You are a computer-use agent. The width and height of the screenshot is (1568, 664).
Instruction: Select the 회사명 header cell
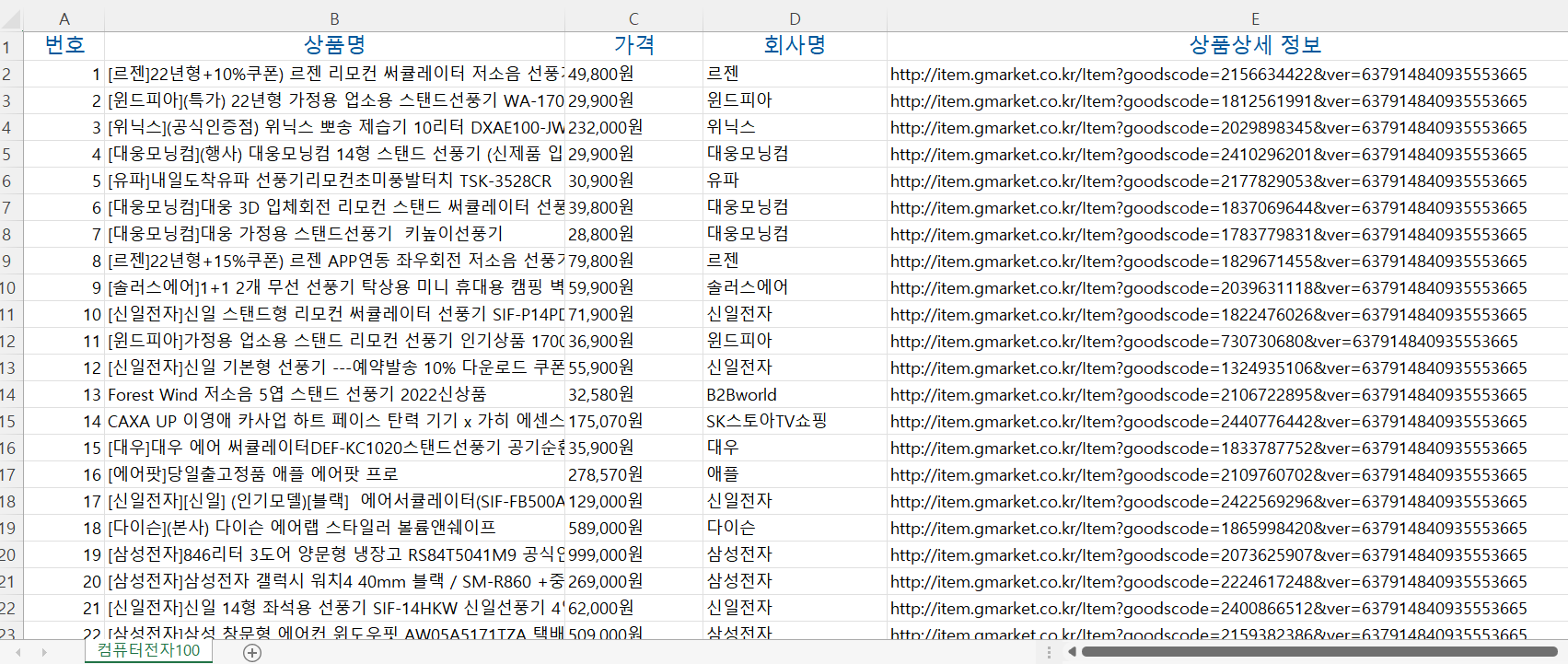(x=795, y=46)
